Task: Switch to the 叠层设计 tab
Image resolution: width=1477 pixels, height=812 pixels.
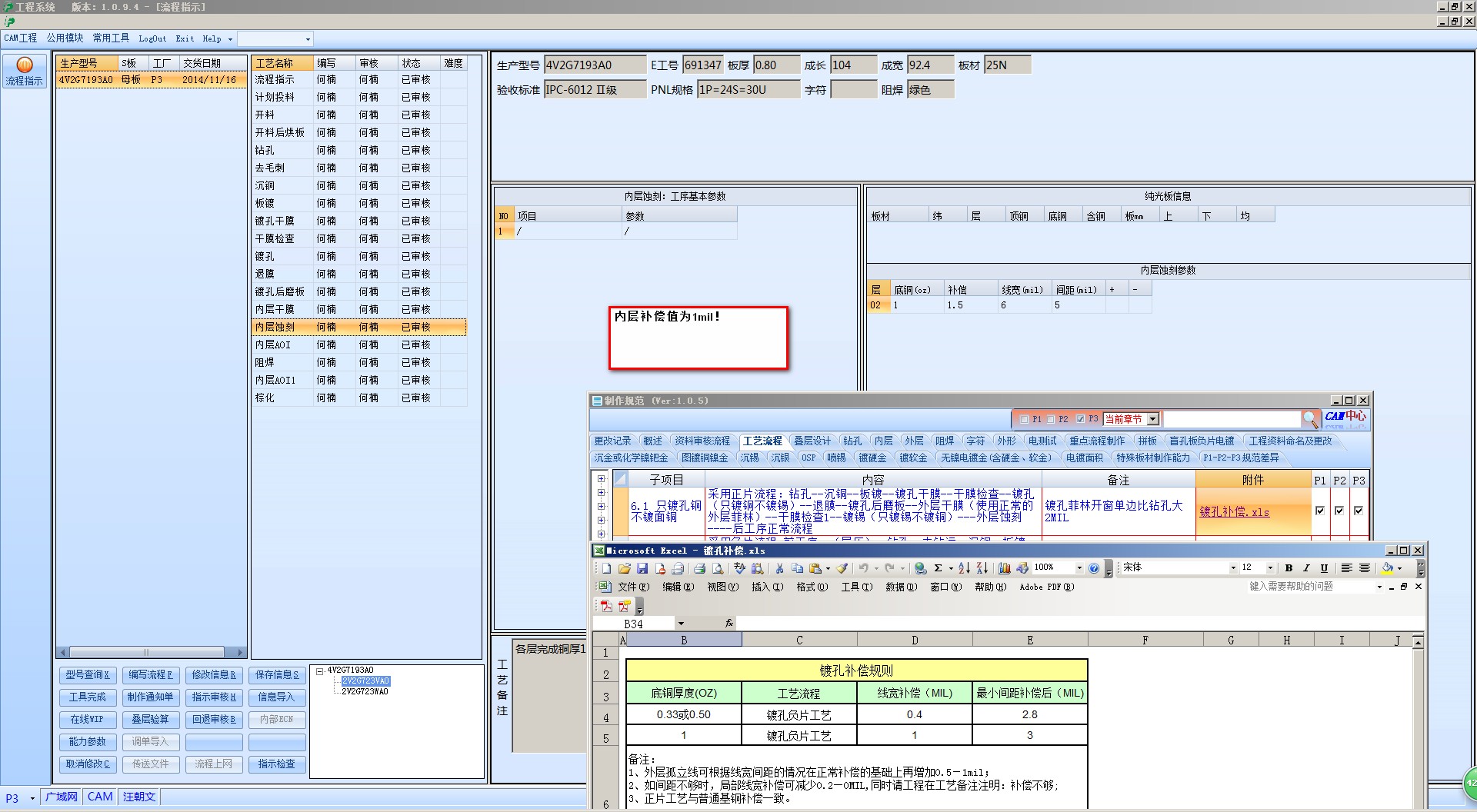Action: tap(812, 441)
